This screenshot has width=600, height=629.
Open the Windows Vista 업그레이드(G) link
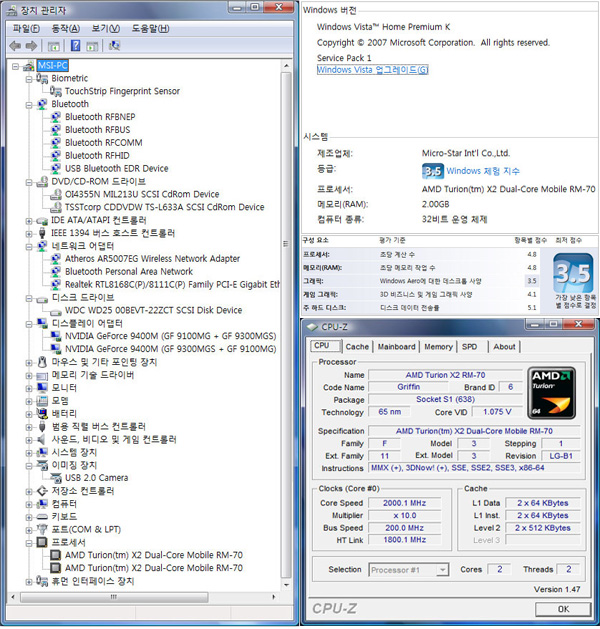click(372, 70)
